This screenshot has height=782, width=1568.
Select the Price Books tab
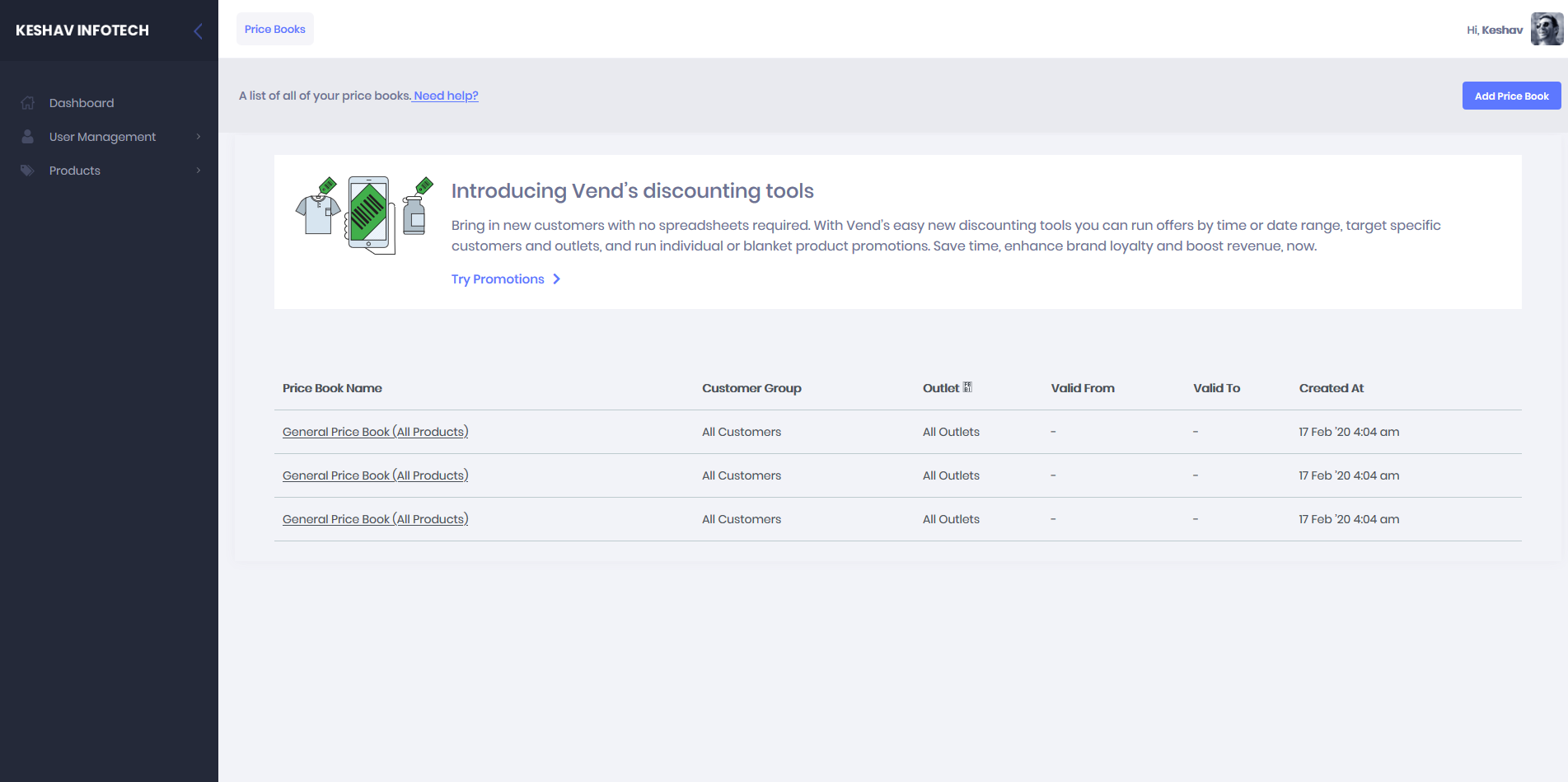(x=275, y=29)
